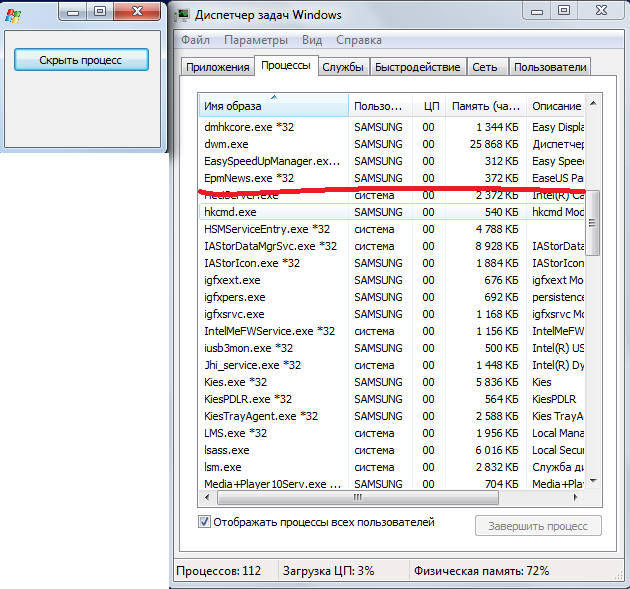Click the "25 868 КБ" memory value
Viewport: 630px width, 589px height.
(494, 144)
